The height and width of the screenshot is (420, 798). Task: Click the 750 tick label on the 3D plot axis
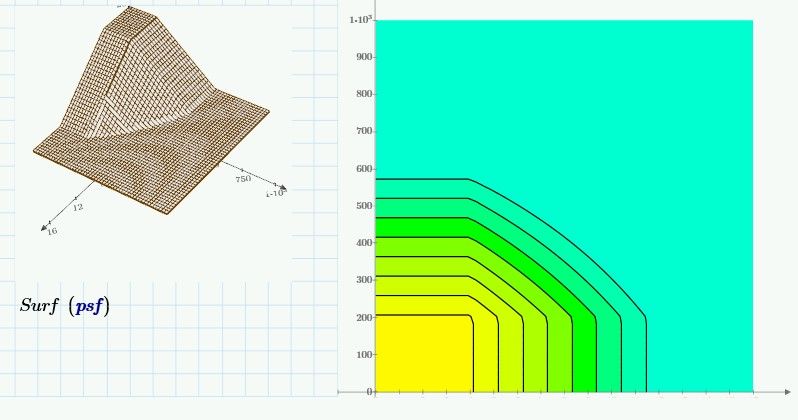tap(243, 179)
